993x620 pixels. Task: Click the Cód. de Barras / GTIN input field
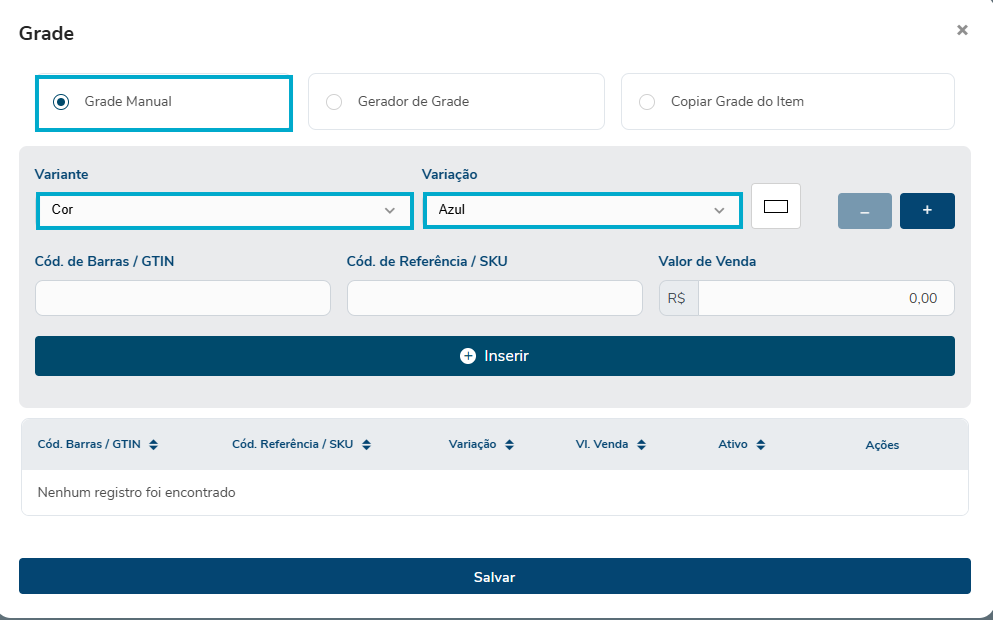click(x=183, y=298)
